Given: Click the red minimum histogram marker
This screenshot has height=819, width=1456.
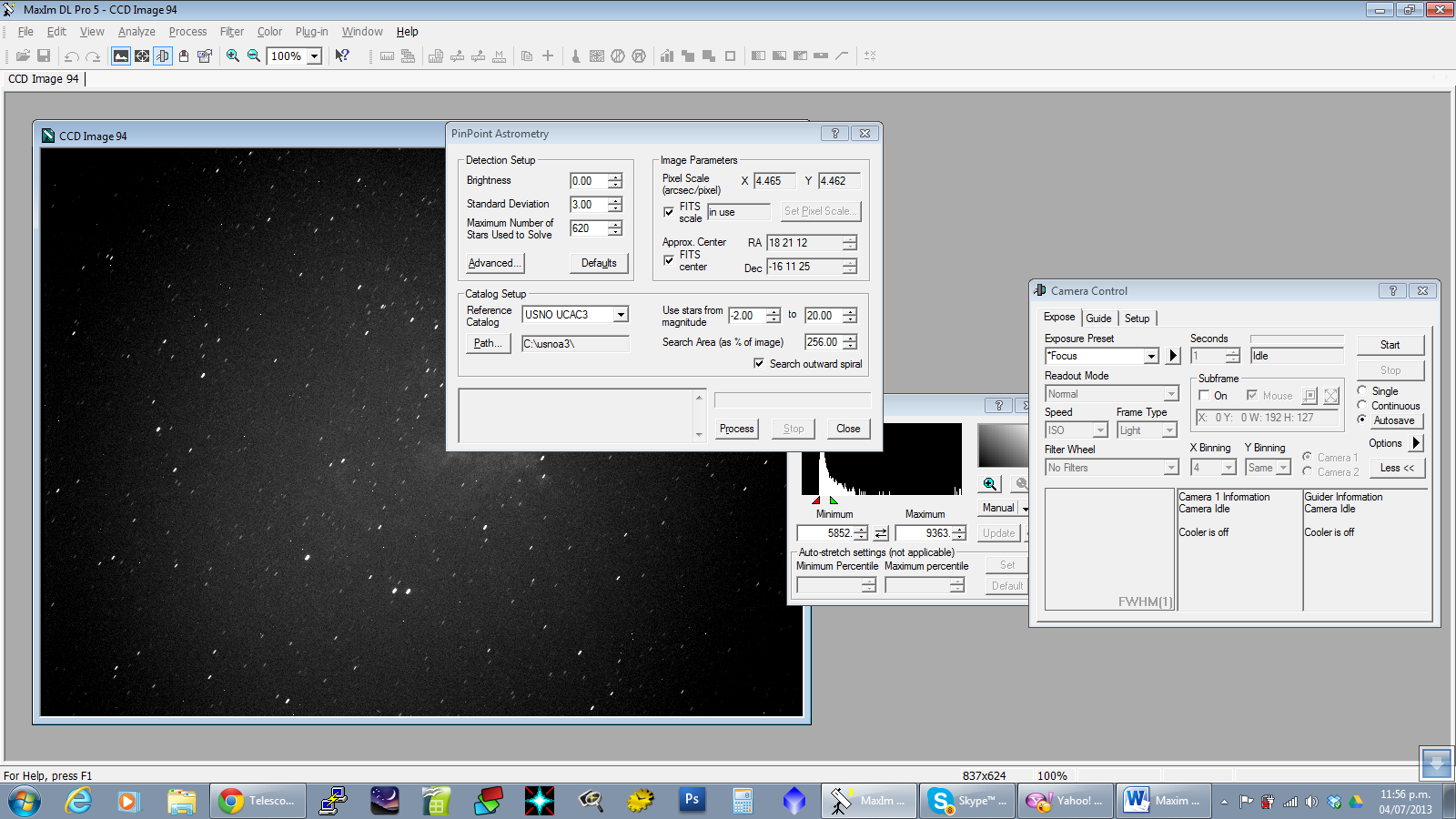Looking at the screenshot, I should (x=815, y=500).
